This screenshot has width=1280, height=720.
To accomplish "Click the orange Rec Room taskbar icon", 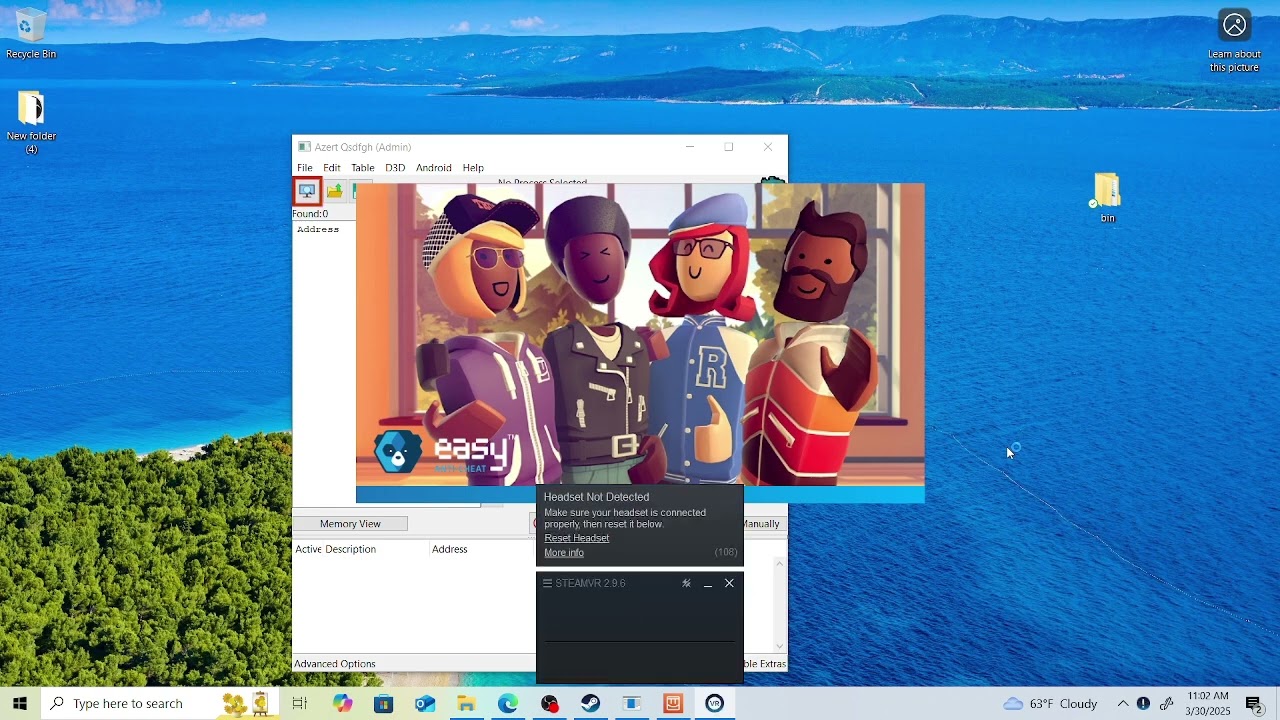I will coord(673,703).
